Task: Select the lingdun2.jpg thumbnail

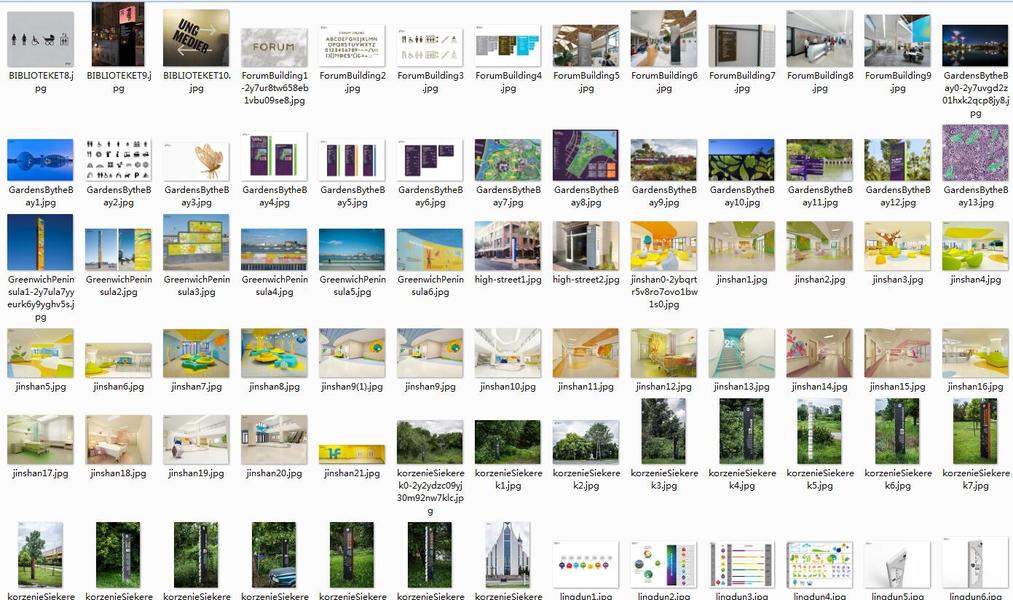Action: coord(664,564)
